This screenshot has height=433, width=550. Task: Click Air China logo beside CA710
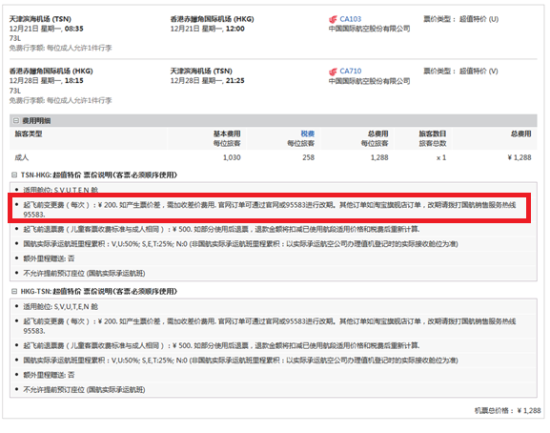coord(333,72)
